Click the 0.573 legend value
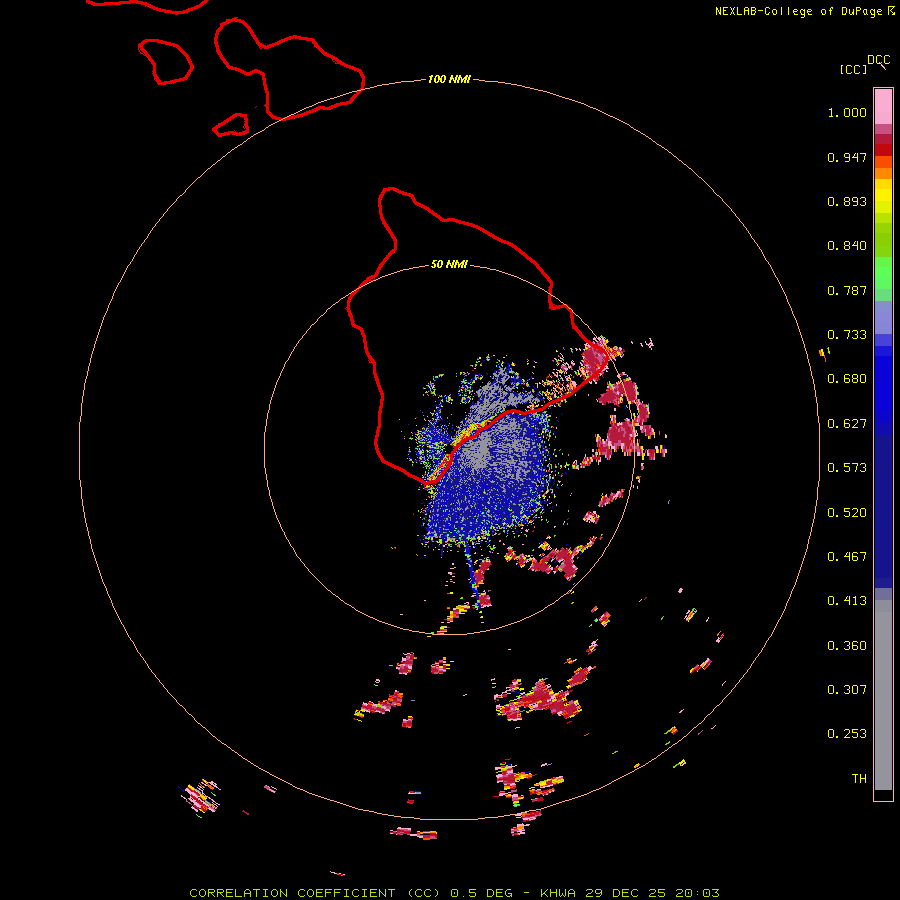This screenshot has height=900, width=900. (847, 468)
